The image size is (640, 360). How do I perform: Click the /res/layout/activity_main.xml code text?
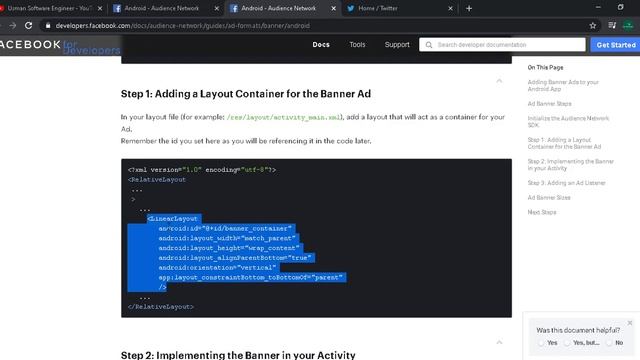[x=284, y=117]
